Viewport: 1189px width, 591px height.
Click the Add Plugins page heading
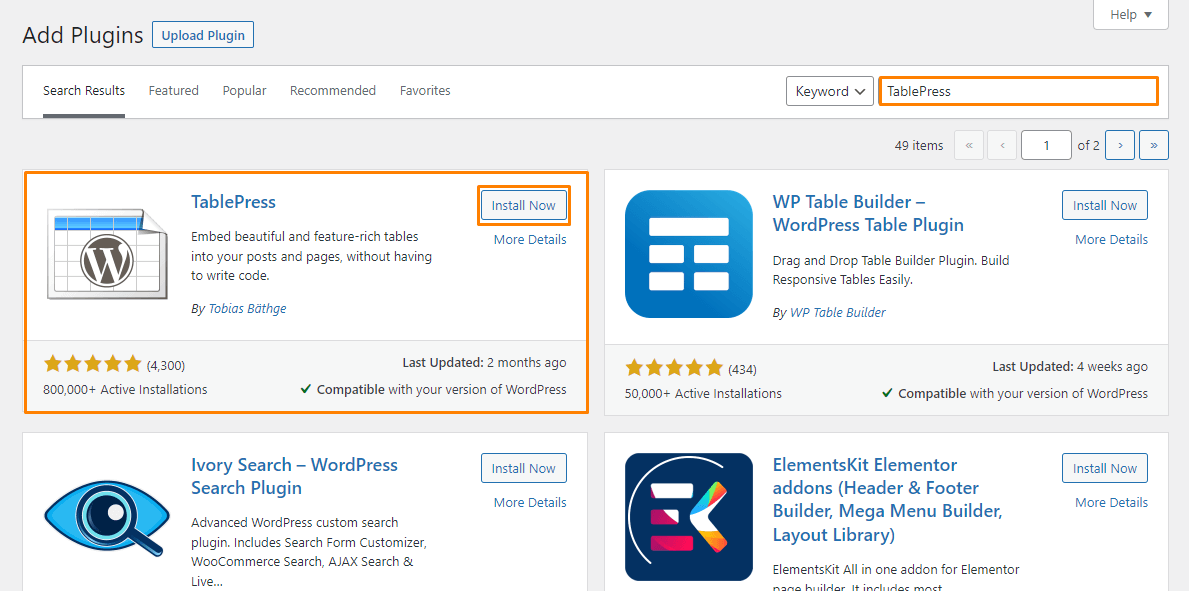pos(83,35)
